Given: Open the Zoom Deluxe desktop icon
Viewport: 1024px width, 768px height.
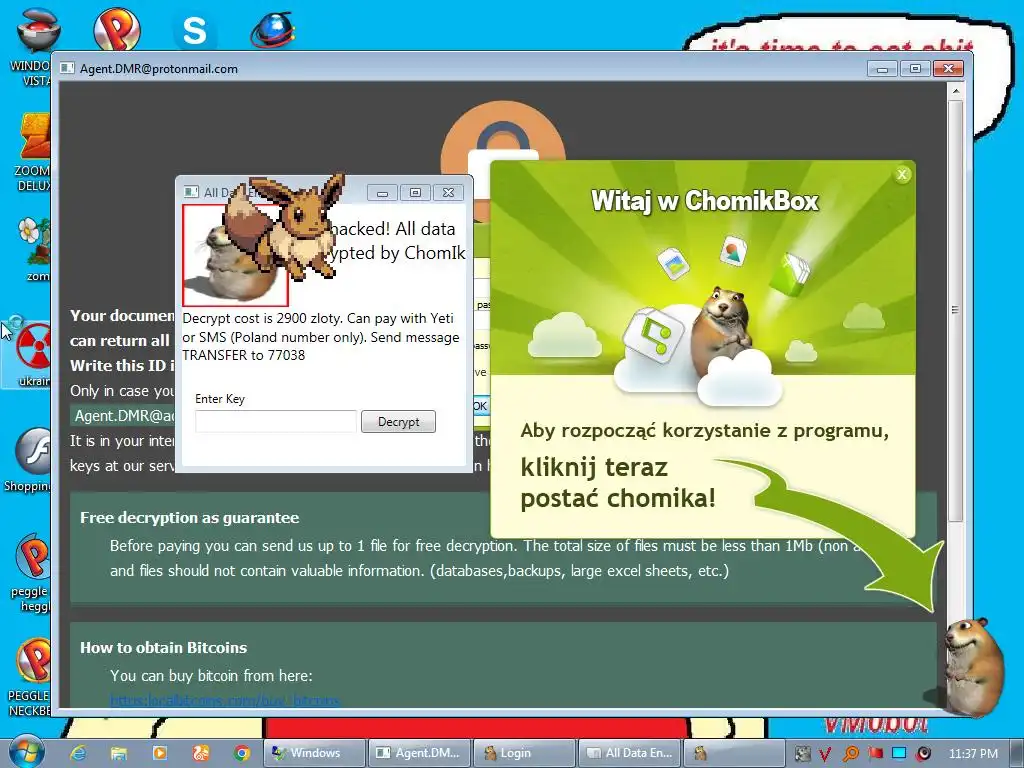Looking at the screenshot, I should point(33,152).
